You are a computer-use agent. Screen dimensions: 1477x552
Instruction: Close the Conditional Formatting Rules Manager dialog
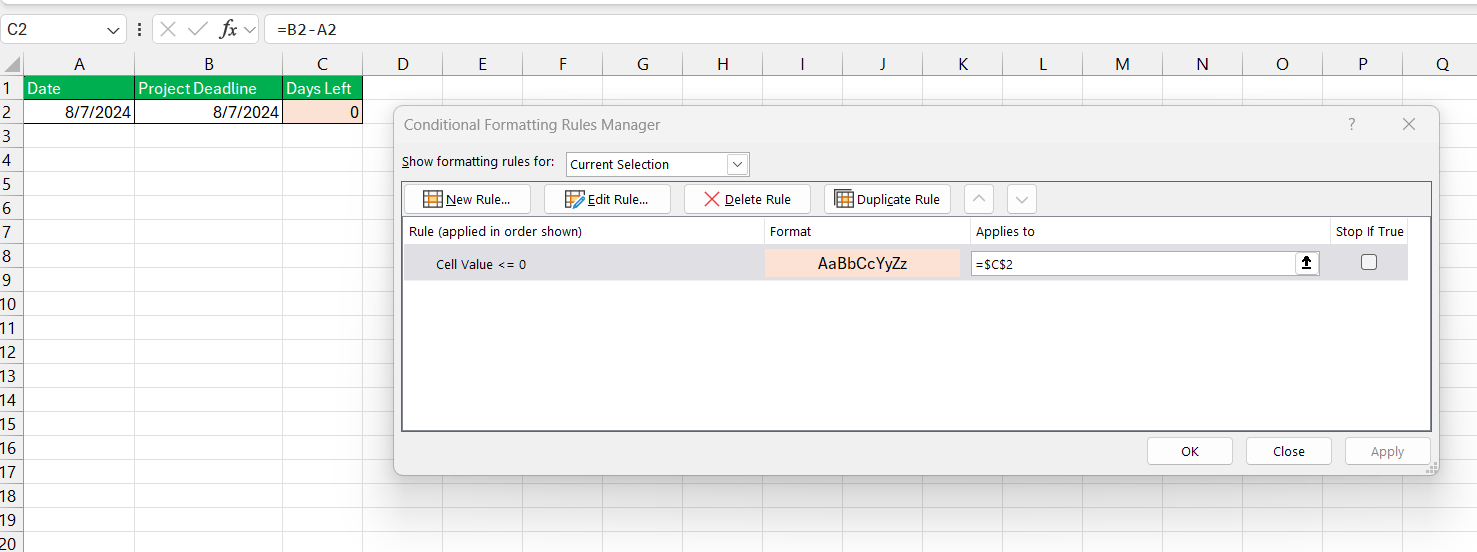[x=1409, y=124]
